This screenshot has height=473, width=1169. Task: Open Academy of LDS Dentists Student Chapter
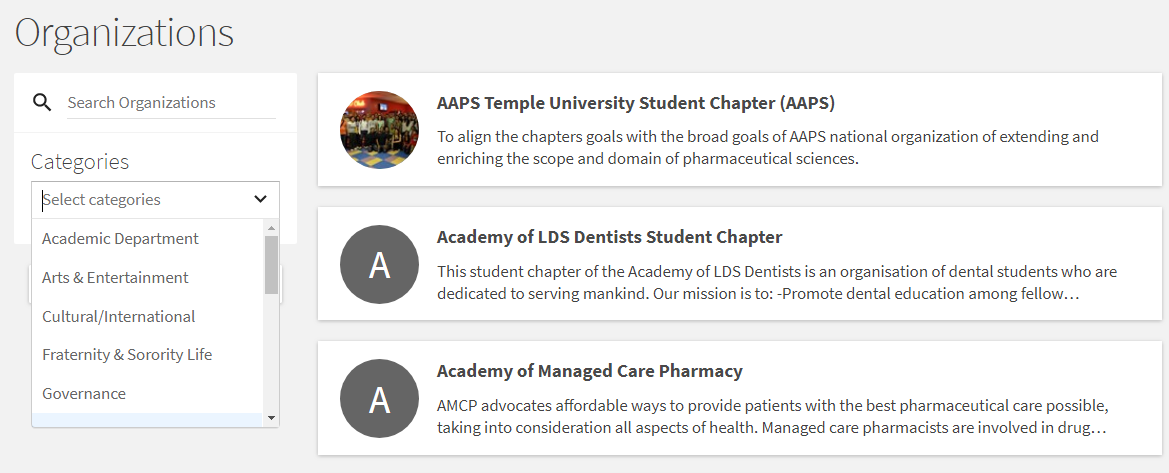(609, 237)
